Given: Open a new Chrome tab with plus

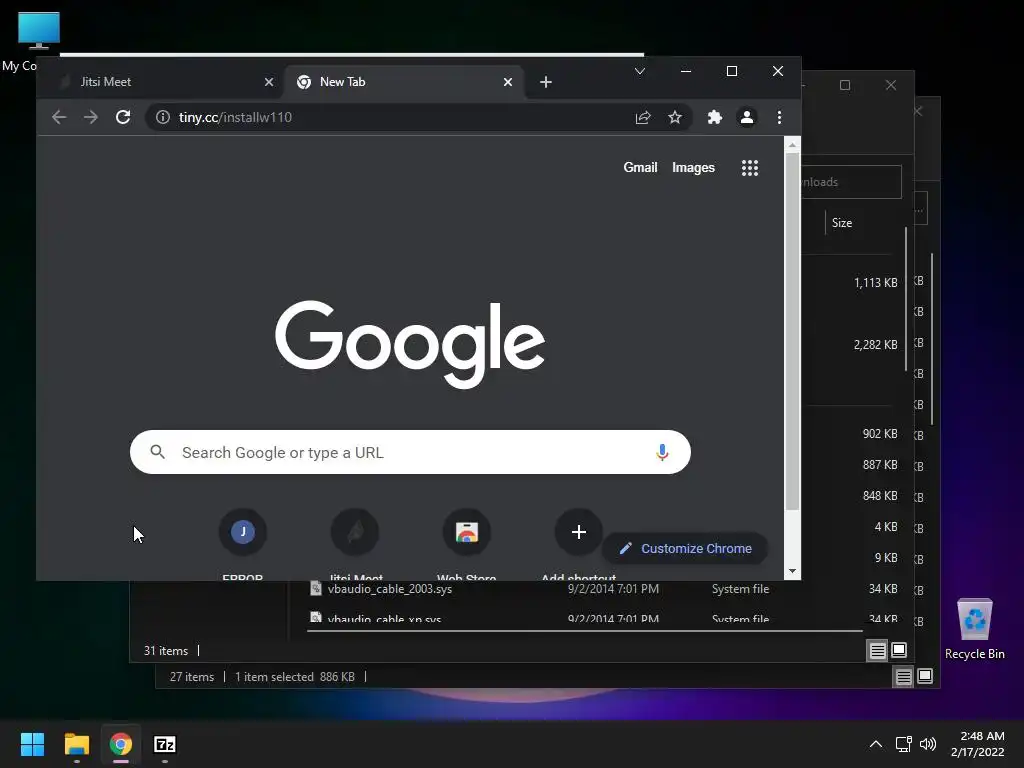Looking at the screenshot, I should [546, 82].
